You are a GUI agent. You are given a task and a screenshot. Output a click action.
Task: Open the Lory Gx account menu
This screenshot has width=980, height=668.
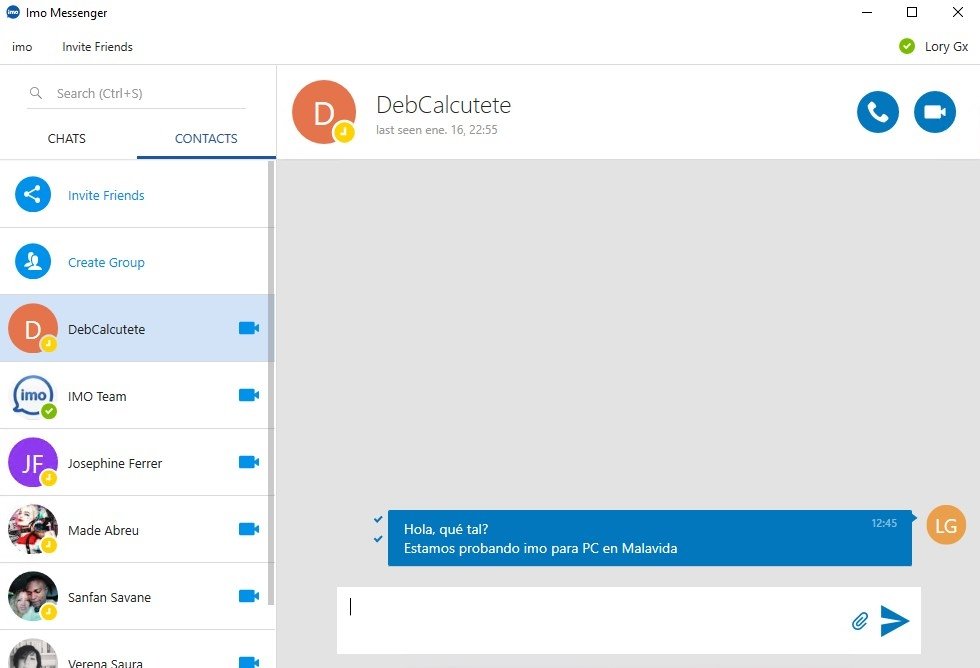click(946, 47)
